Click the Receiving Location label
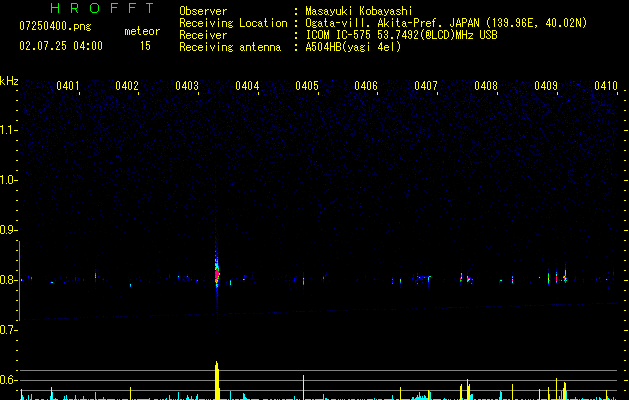Viewport: 629px width, 400px height. (233, 23)
